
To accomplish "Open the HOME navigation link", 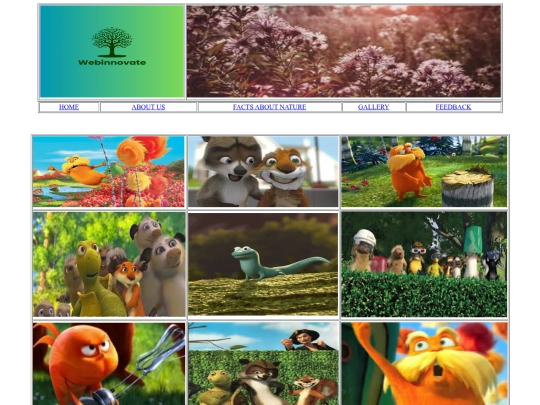I will (x=69, y=107).
